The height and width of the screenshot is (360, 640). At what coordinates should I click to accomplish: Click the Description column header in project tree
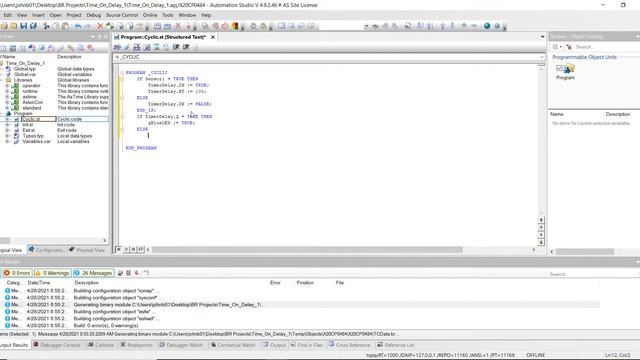point(69,57)
